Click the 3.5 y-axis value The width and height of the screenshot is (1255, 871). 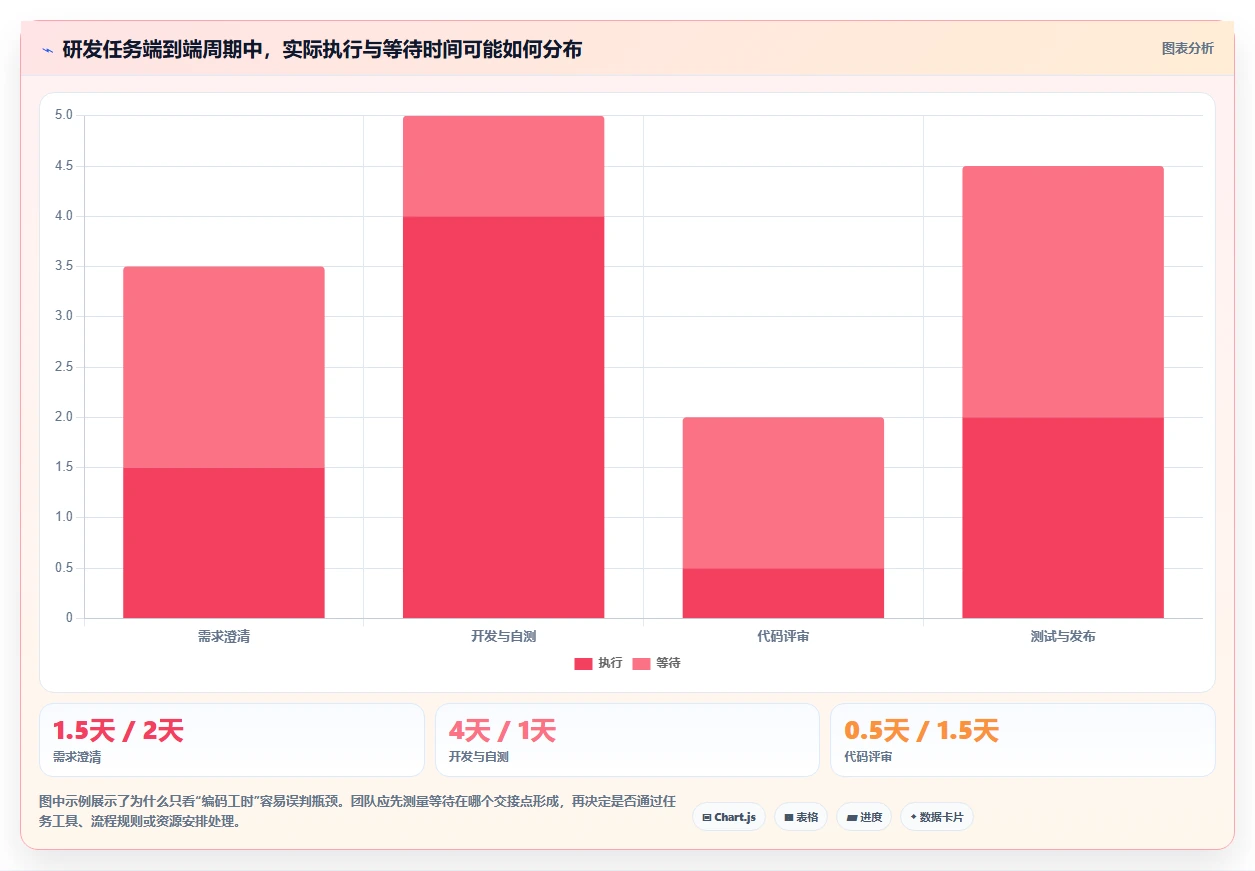pyautogui.click(x=64, y=266)
